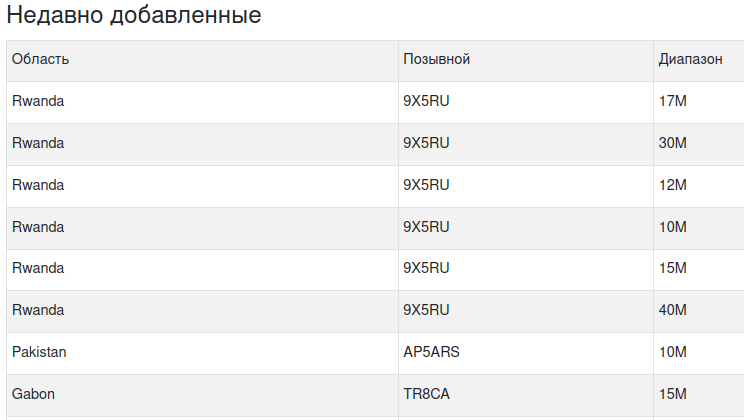Viewport: 744px width, 420px height.
Task: Click the Область column header
Action: tap(202, 61)
